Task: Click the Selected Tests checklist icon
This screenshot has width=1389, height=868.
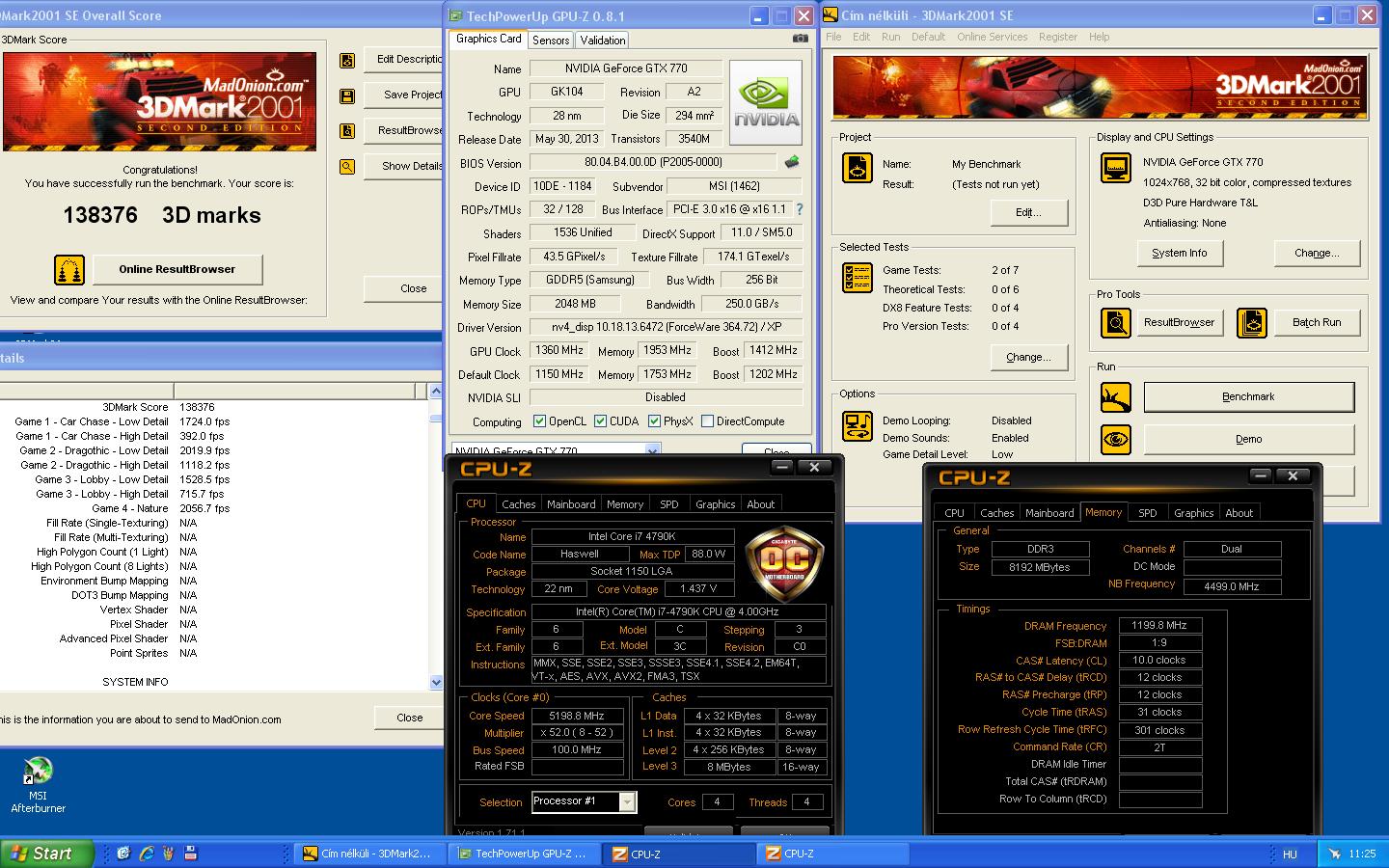Action: click(x=858, y=279)
